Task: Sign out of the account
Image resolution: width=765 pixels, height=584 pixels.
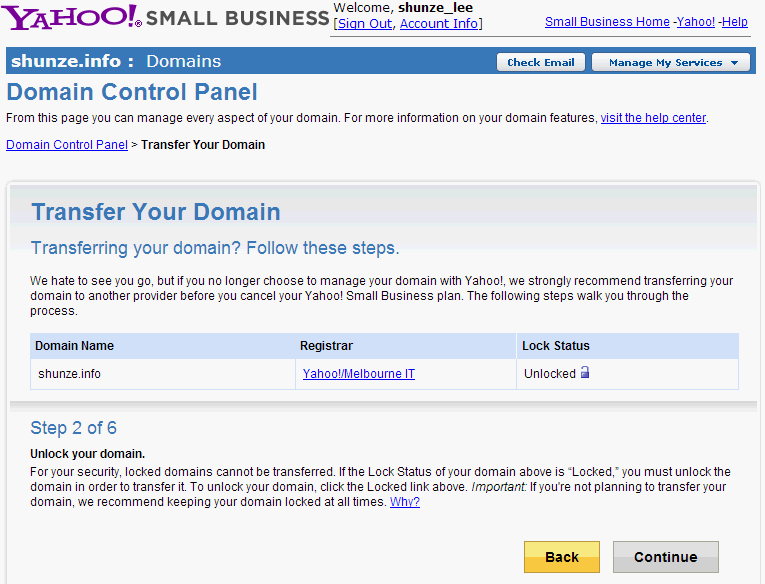Action: (x=365, y=23)
